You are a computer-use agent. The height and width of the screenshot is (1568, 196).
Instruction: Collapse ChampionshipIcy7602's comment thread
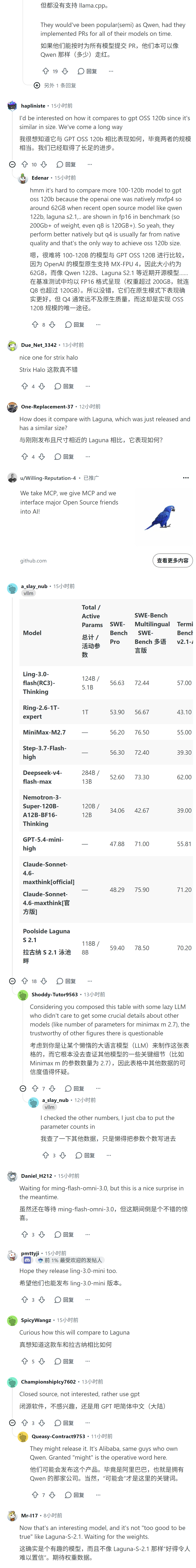point(12,1423)
